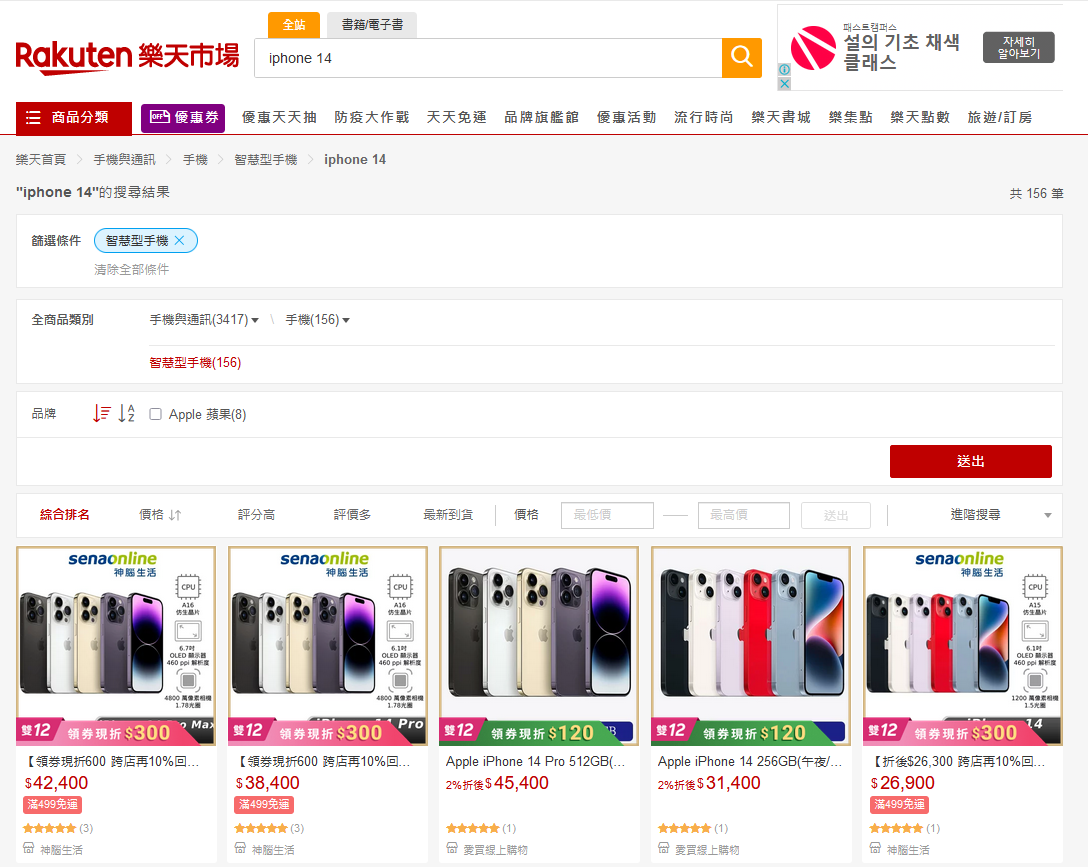
Task: Click the hamburger icon beside 商品分類
Action: click(33, 117)
